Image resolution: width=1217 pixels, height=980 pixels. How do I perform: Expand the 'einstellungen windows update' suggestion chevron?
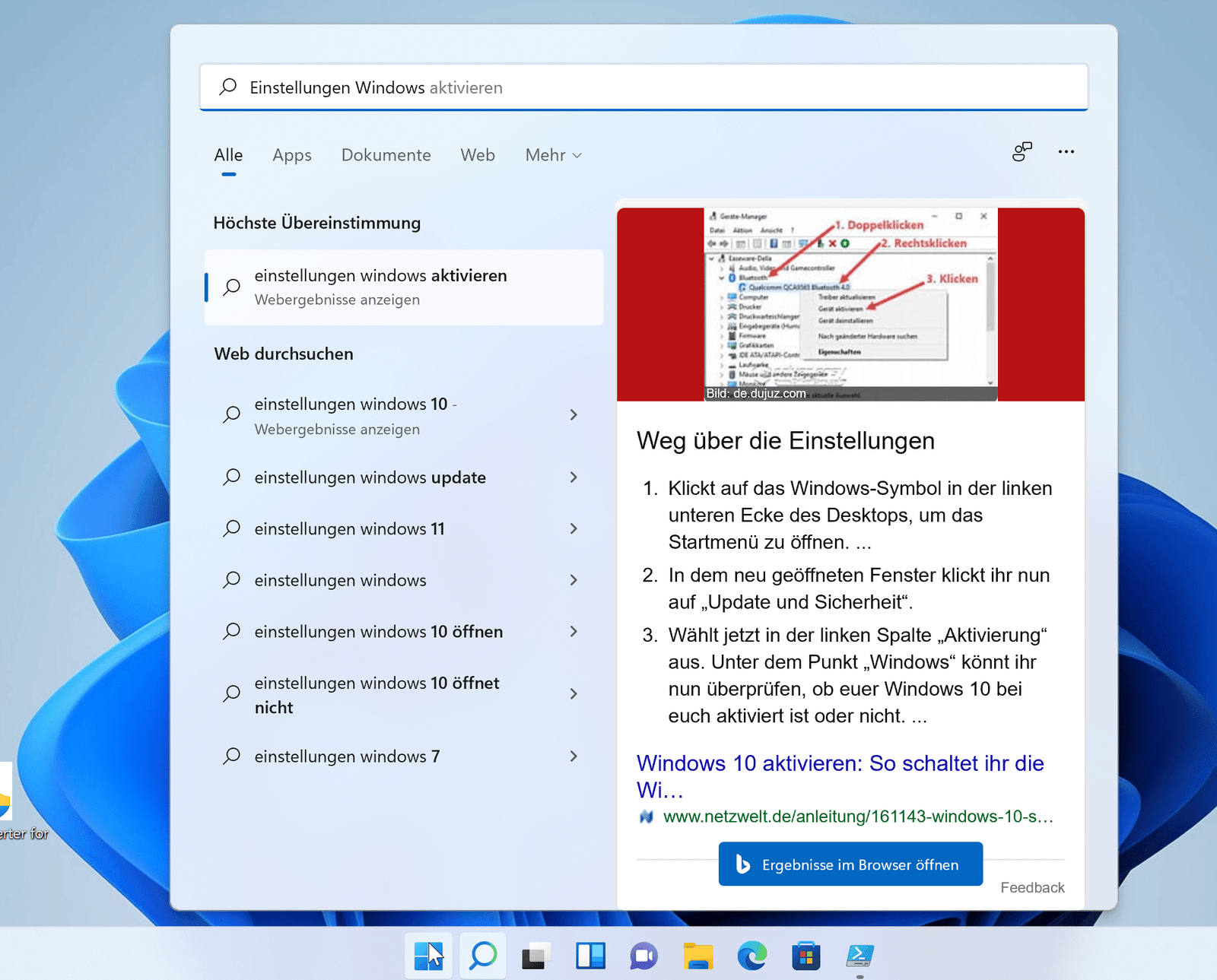[x=574, y=477]
